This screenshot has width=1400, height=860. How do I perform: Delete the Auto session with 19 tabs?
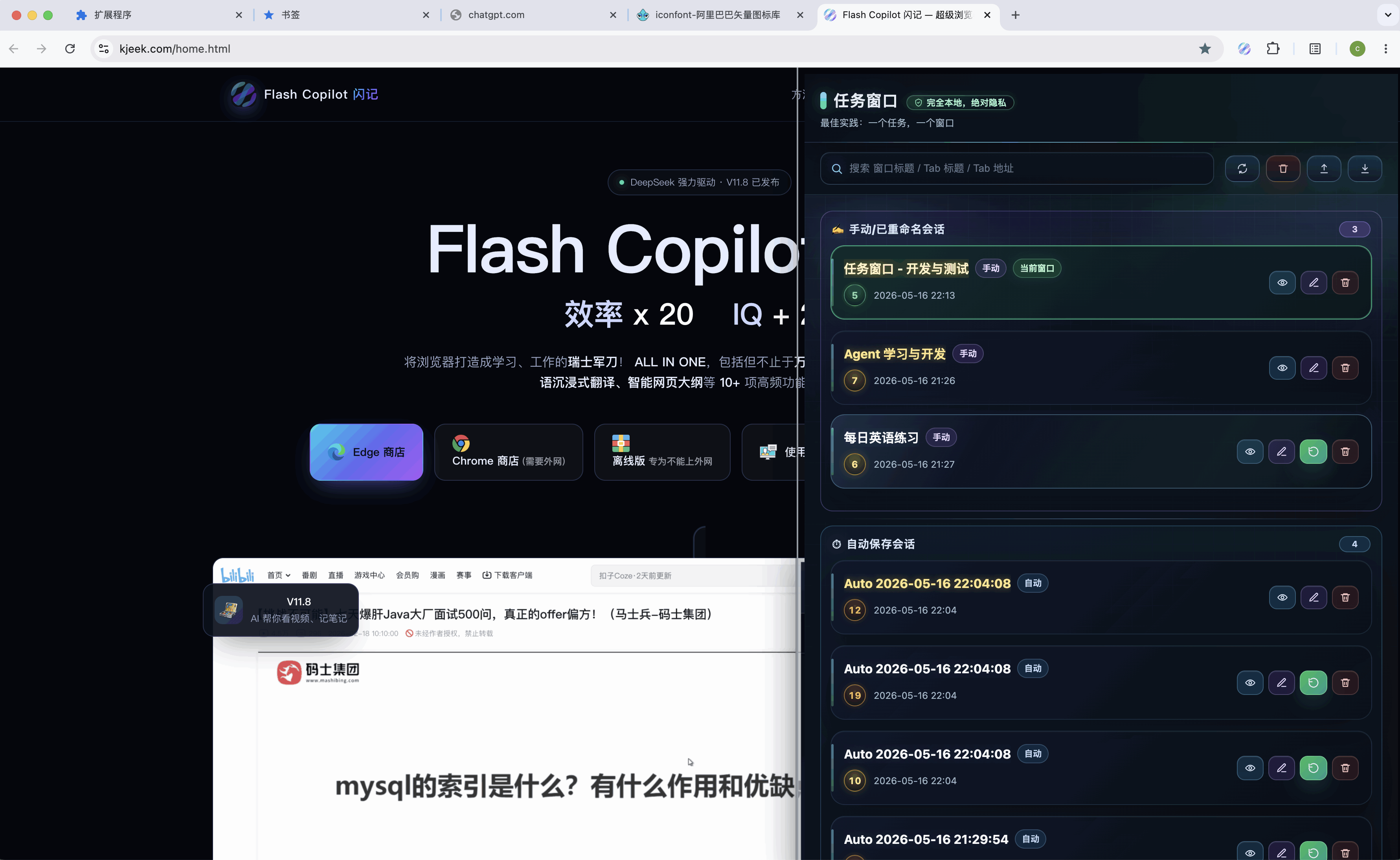pyautogui.click(x=1345, y=683)
